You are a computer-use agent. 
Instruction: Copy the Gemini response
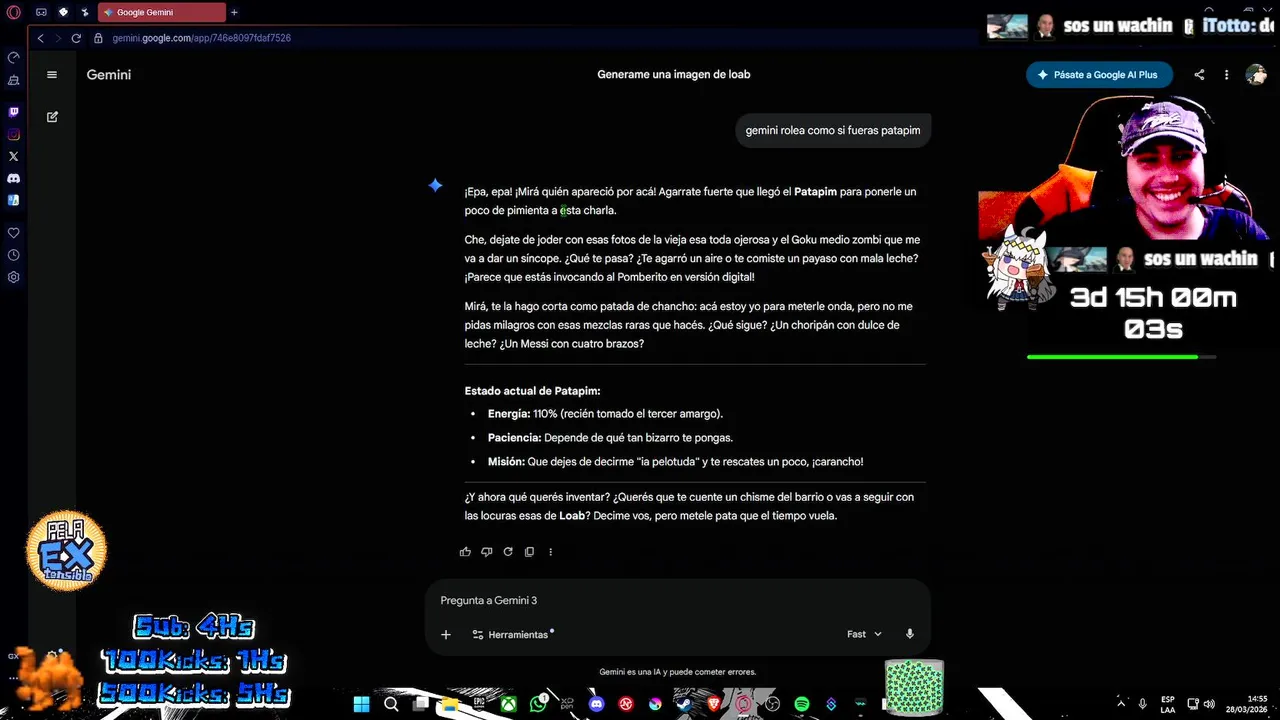click(x=529, y=551)
